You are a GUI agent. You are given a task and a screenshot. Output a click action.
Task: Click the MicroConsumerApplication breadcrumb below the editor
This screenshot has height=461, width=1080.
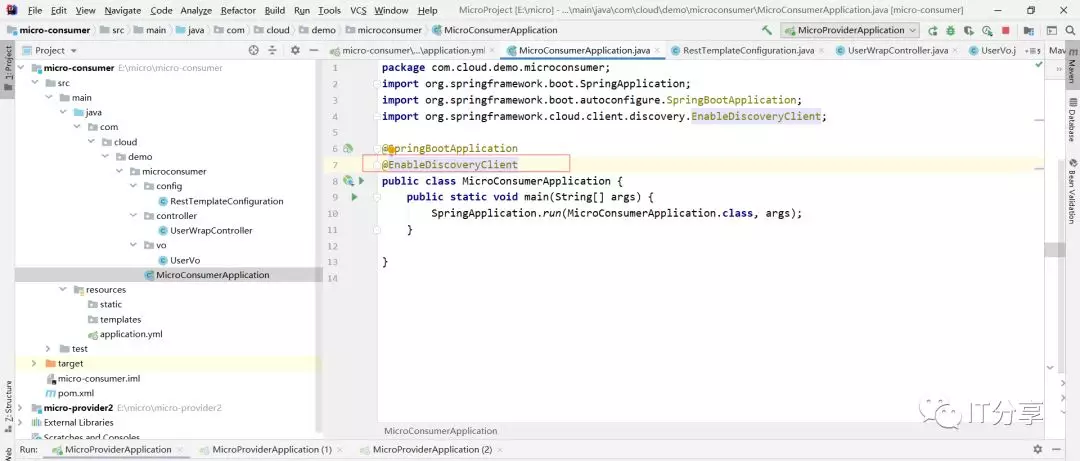[441, 431]
